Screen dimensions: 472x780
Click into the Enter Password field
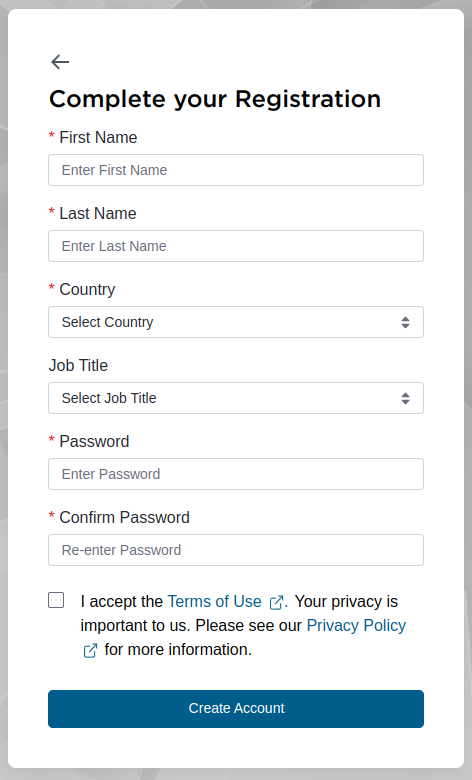click(236, 474)
